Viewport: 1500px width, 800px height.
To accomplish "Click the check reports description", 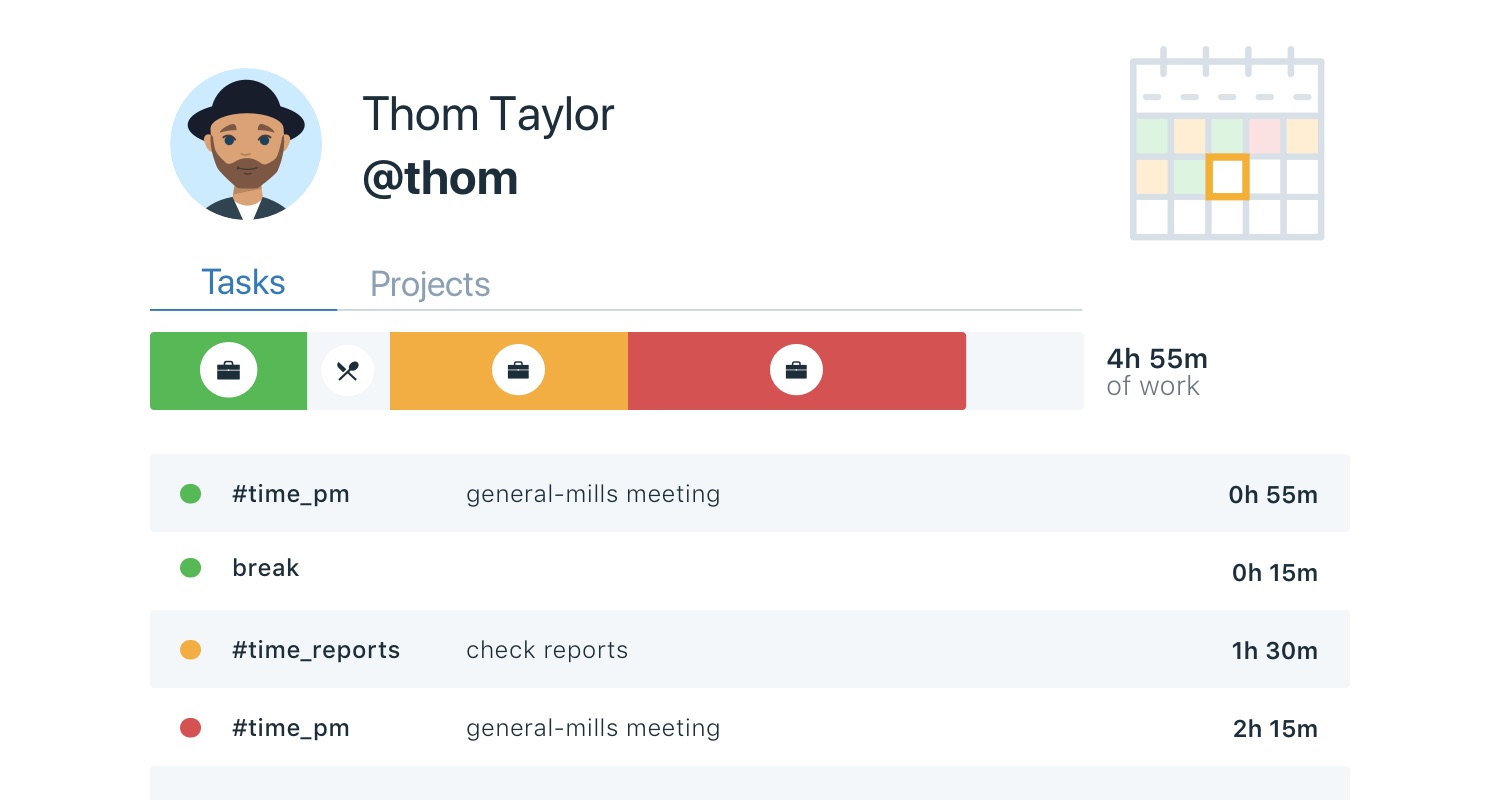I will (x=547, y=650).
